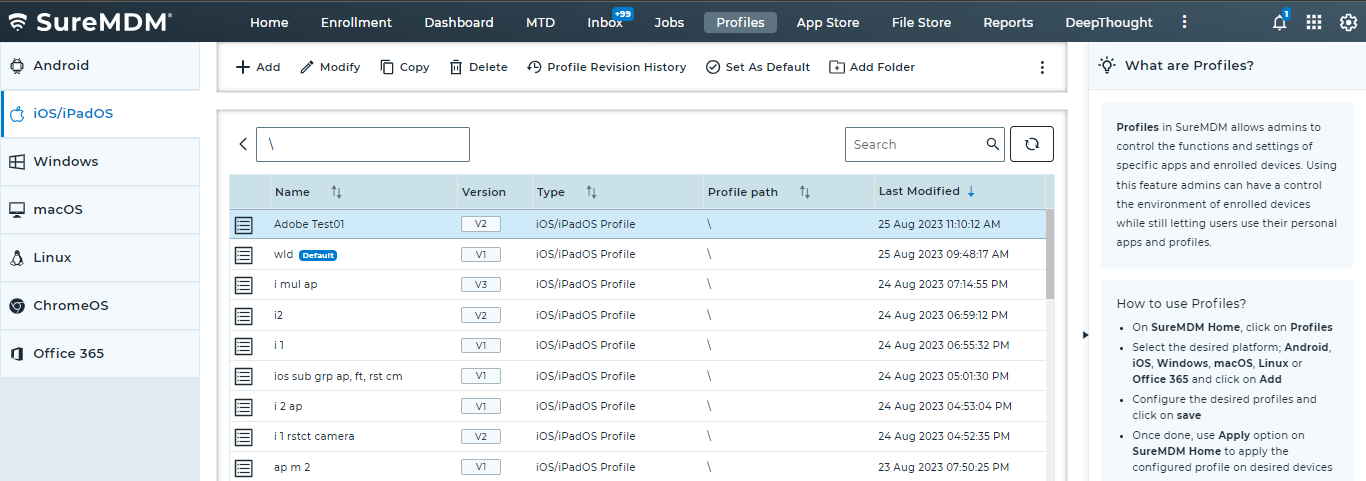
Task: Click the profile icon of wld row
Action: click(243, 255)
